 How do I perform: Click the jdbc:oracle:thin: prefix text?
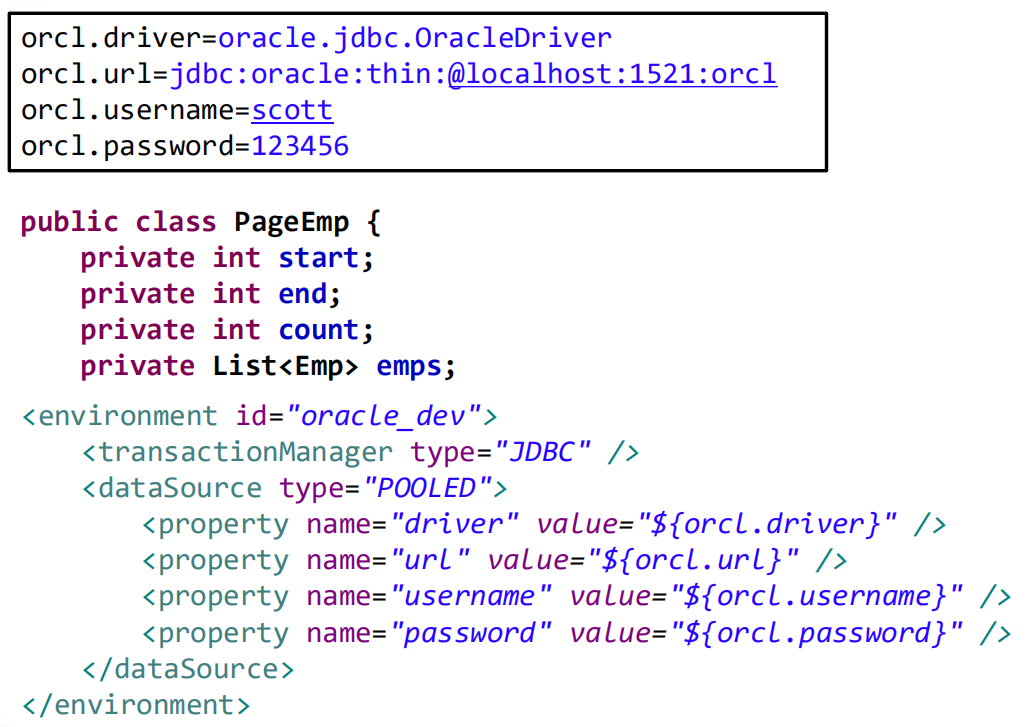click(x=309, y=74)
